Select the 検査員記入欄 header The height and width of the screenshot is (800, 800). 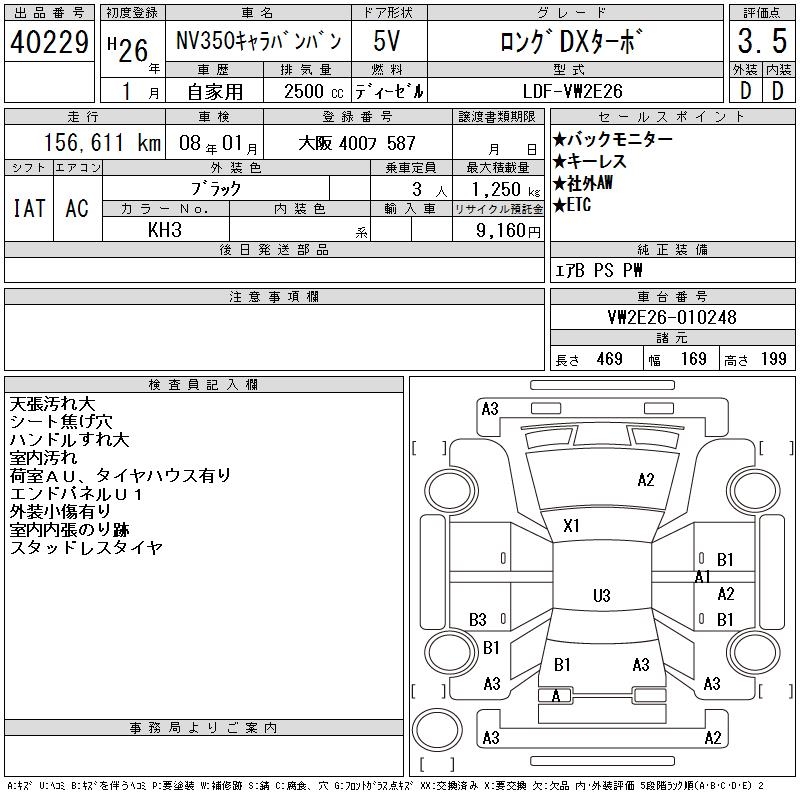tap(204, 385)
